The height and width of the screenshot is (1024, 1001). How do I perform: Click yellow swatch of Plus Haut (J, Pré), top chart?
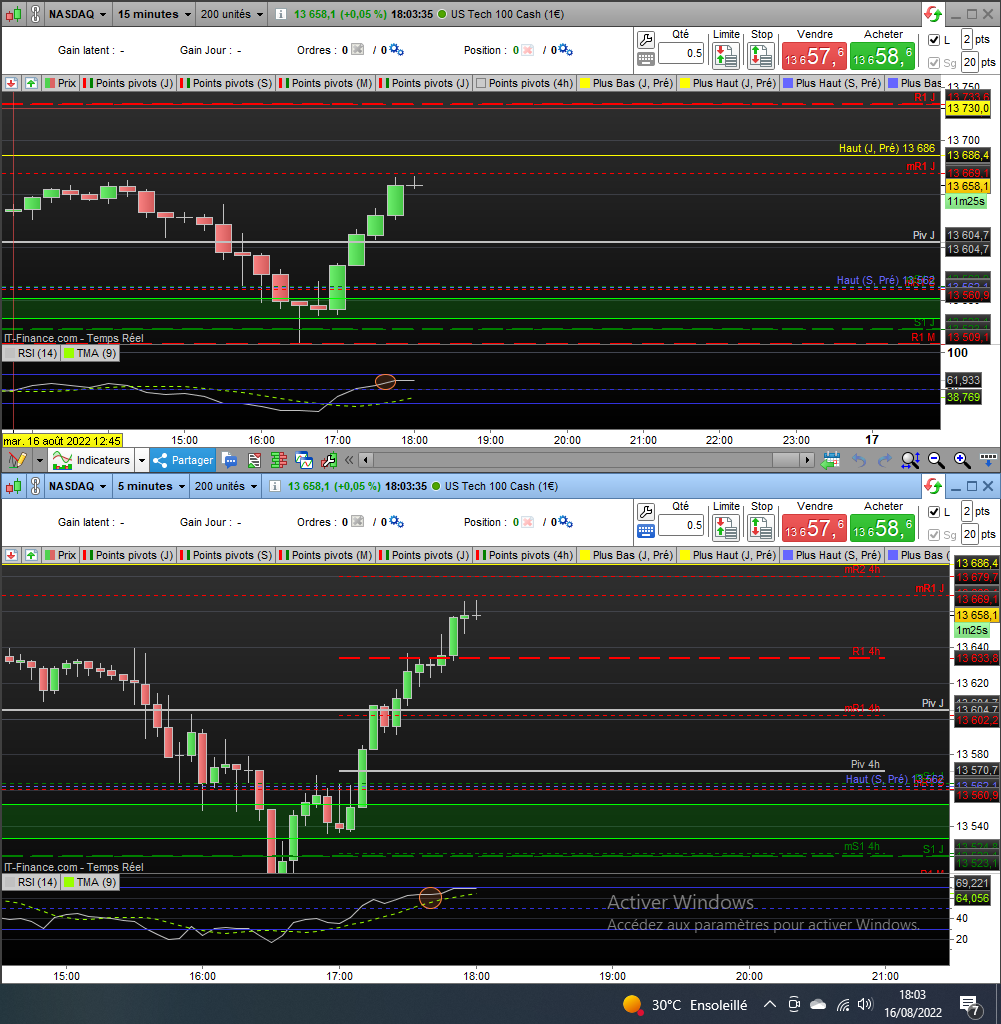[685, 83]
